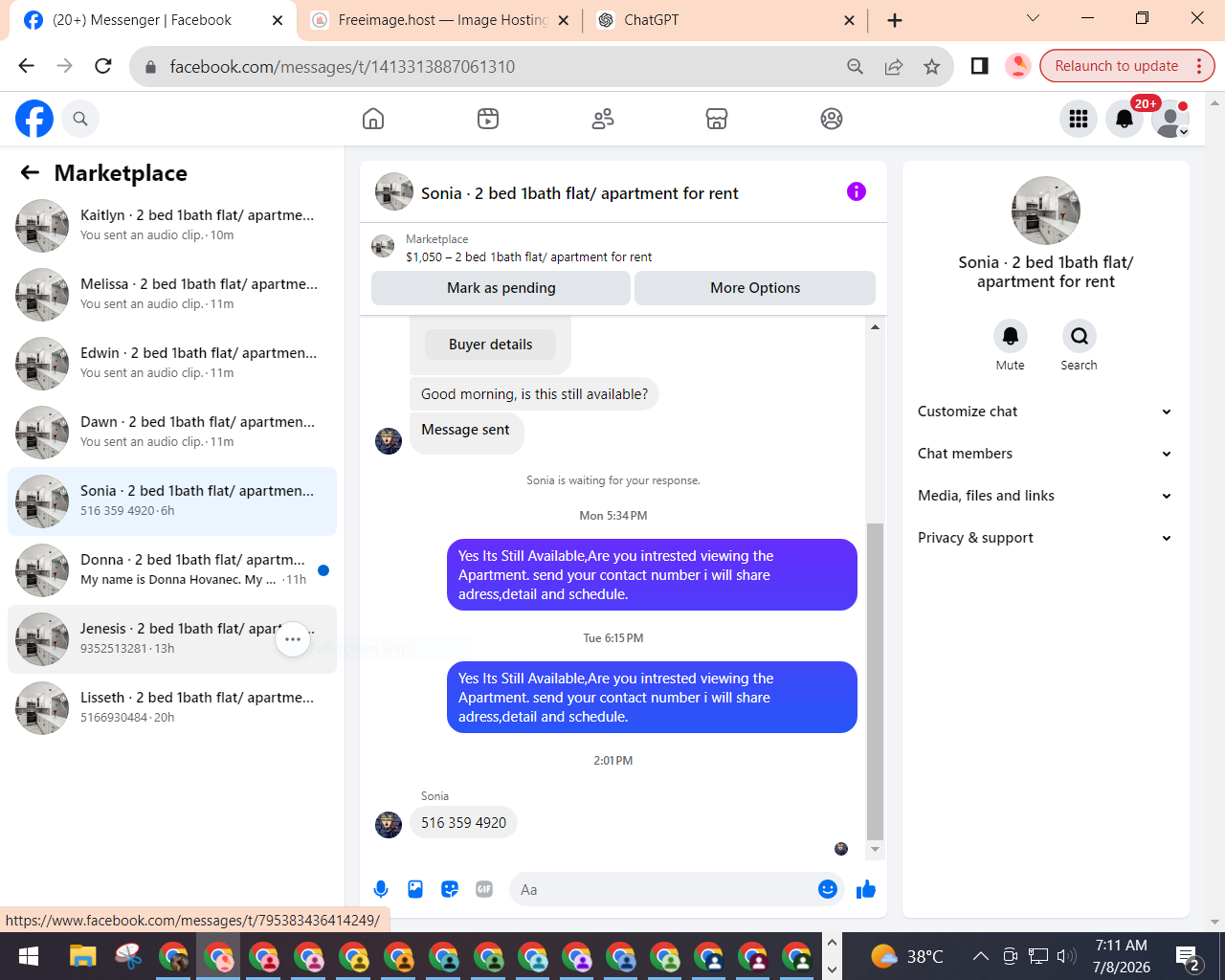The width and height of the screenshot is (1225, 980).
Task: Open the taskbar weather widget showing 38°C
Action: click(x=907, y=956)
